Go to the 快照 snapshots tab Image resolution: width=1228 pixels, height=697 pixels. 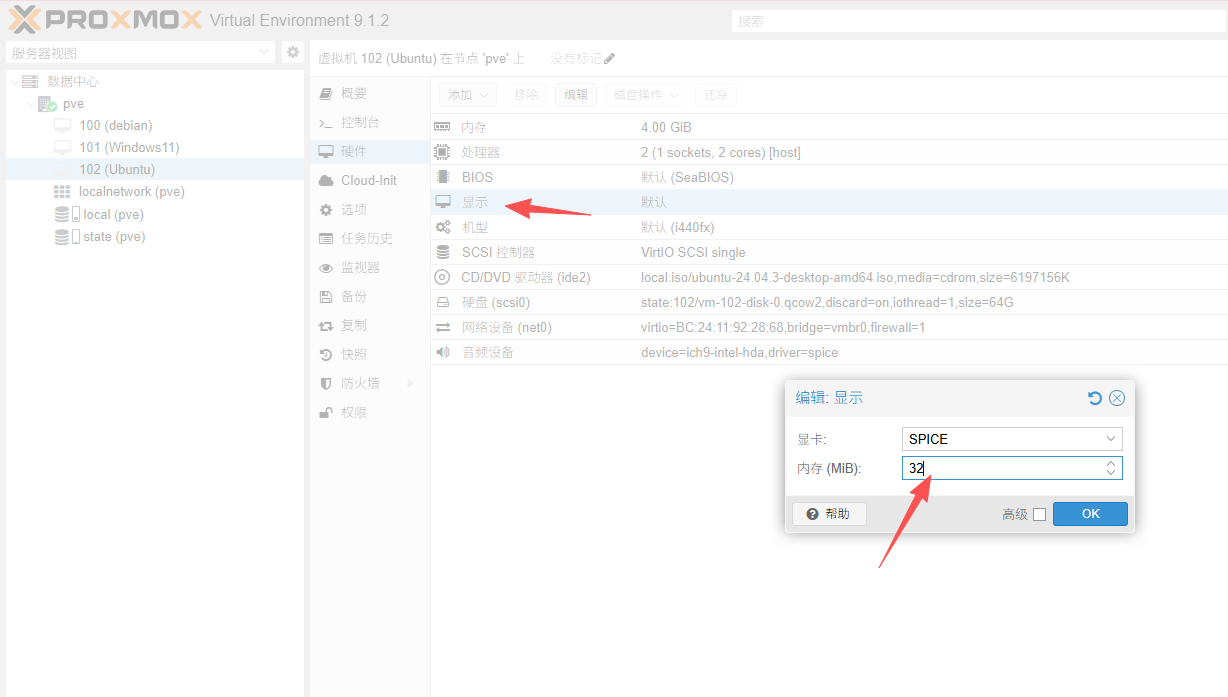353,354
